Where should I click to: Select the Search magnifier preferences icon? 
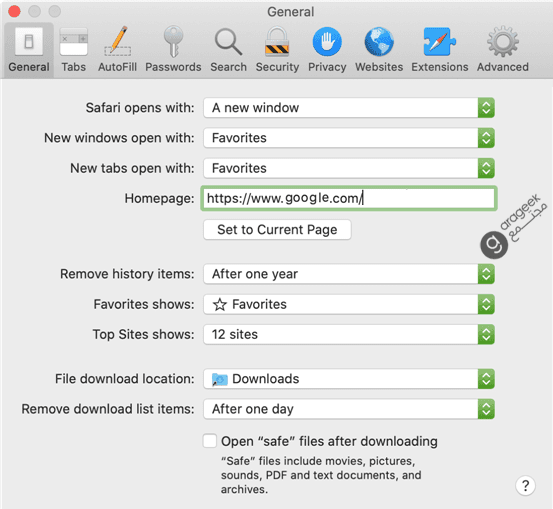(x=229, y=49)
